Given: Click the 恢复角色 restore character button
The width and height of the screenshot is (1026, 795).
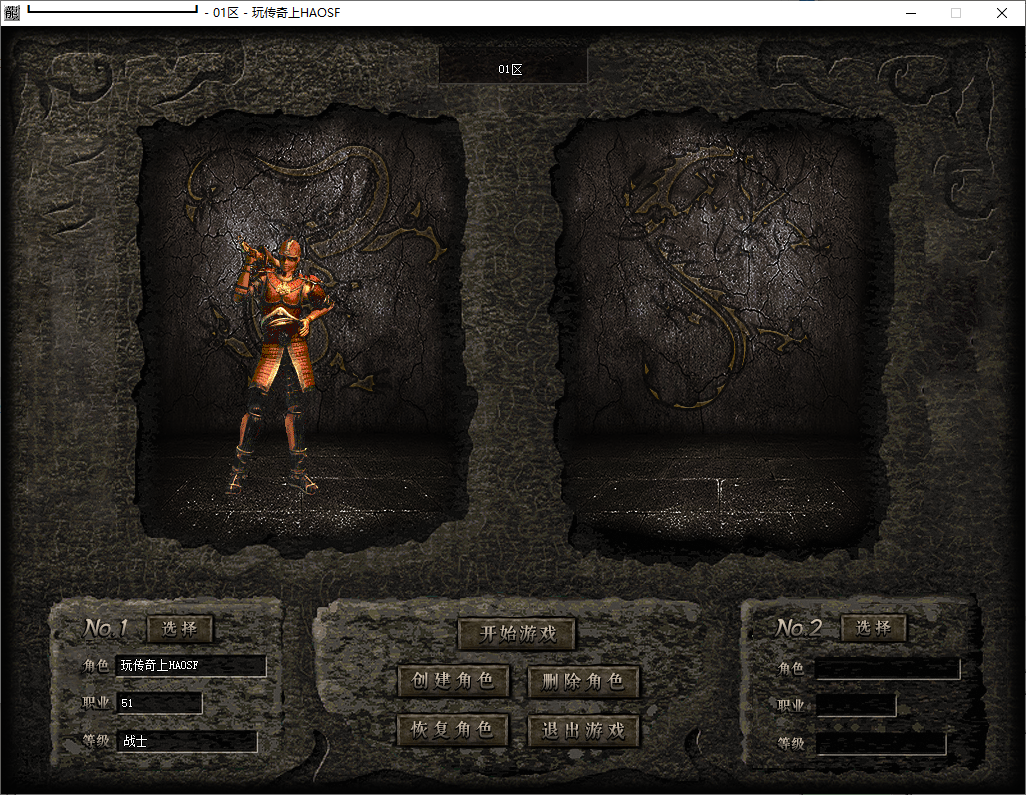Looking at the screenshot, I should [x=452, y=730].
